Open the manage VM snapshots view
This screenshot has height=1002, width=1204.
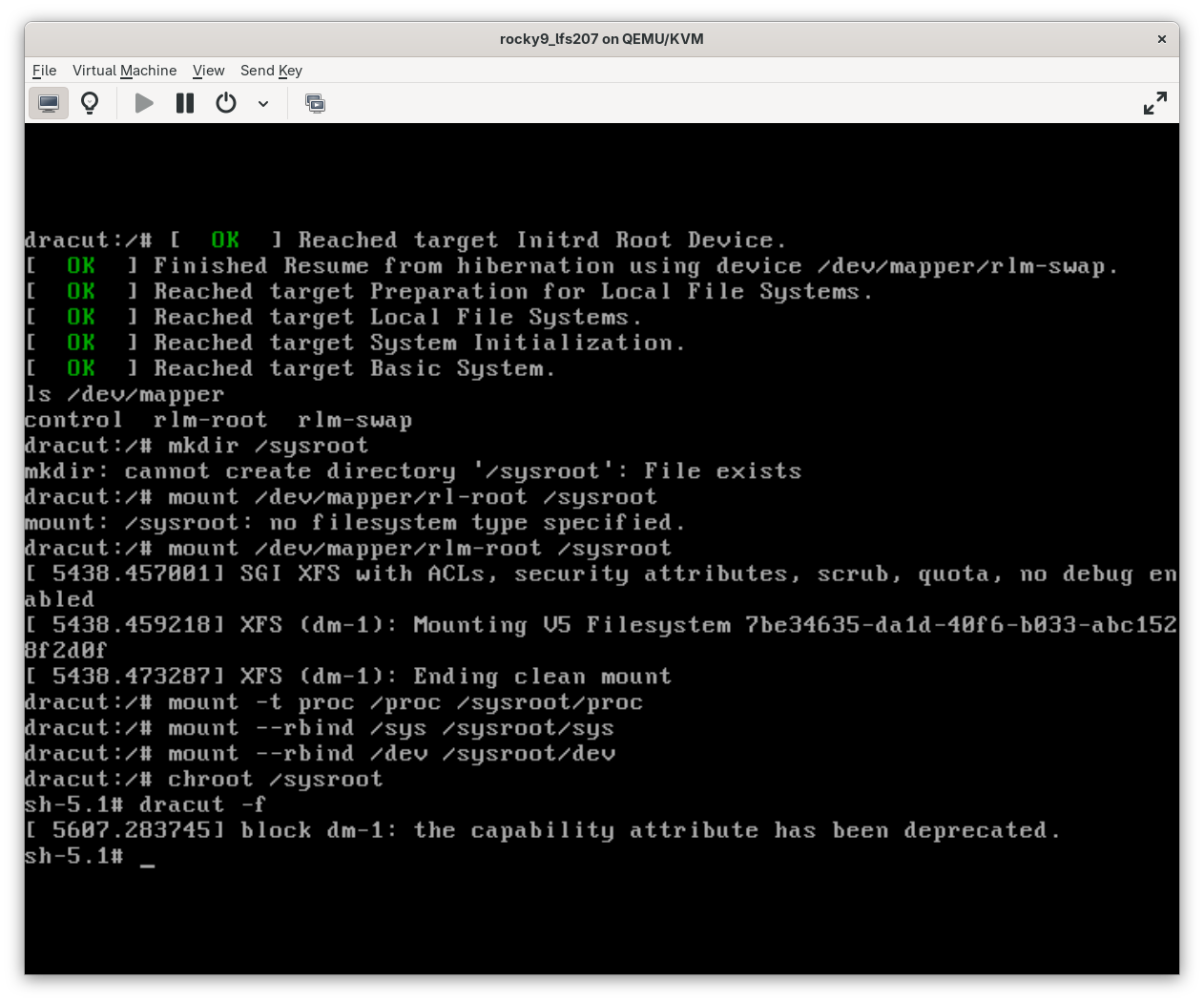tap(315, 103)
